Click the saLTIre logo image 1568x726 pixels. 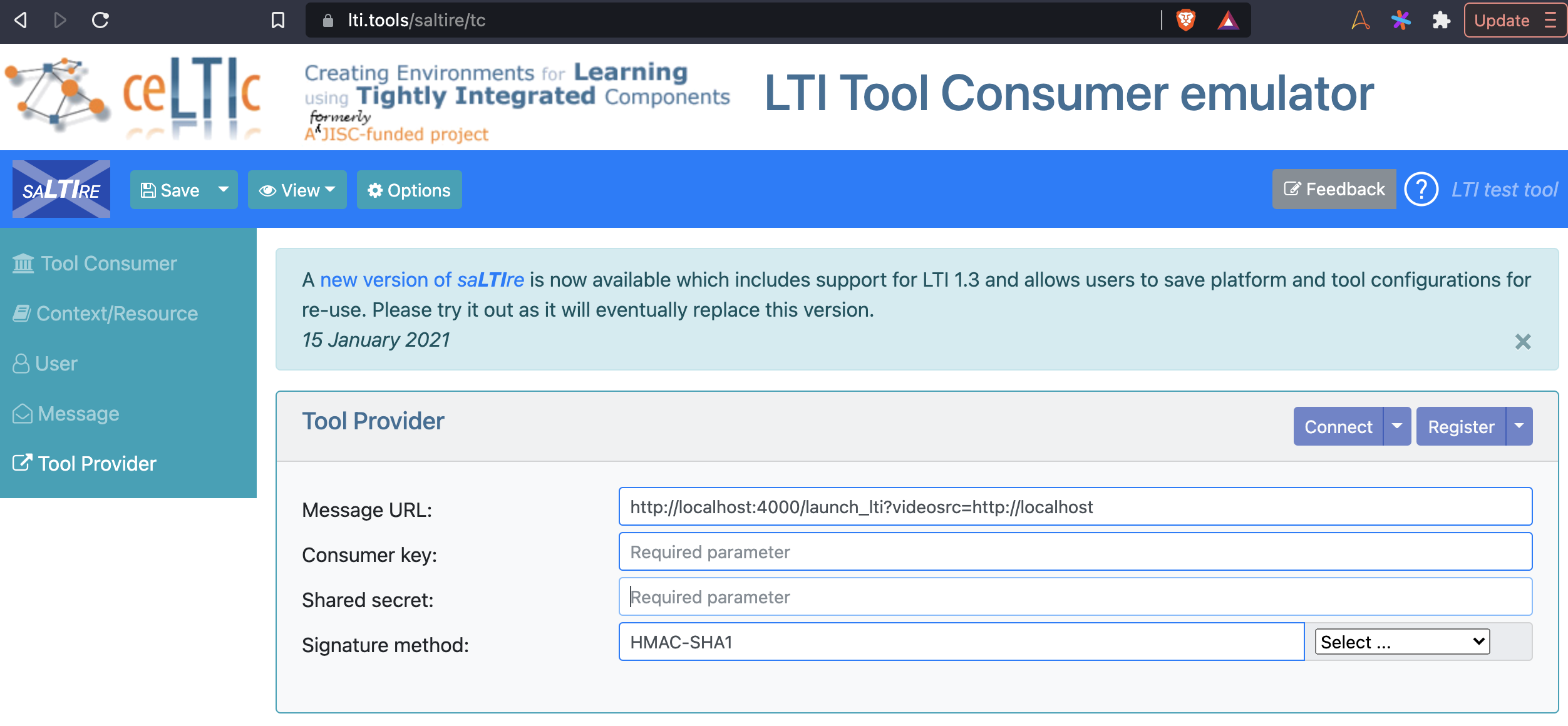[61, 189]
